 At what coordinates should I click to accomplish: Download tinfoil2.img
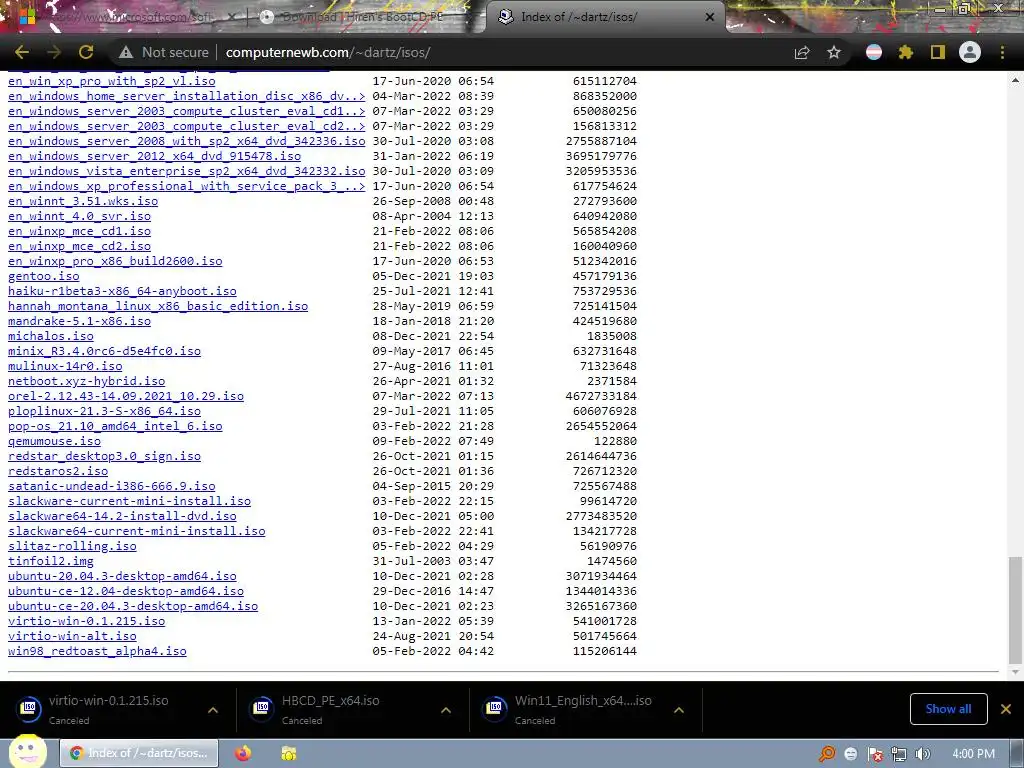click(51, 562)
